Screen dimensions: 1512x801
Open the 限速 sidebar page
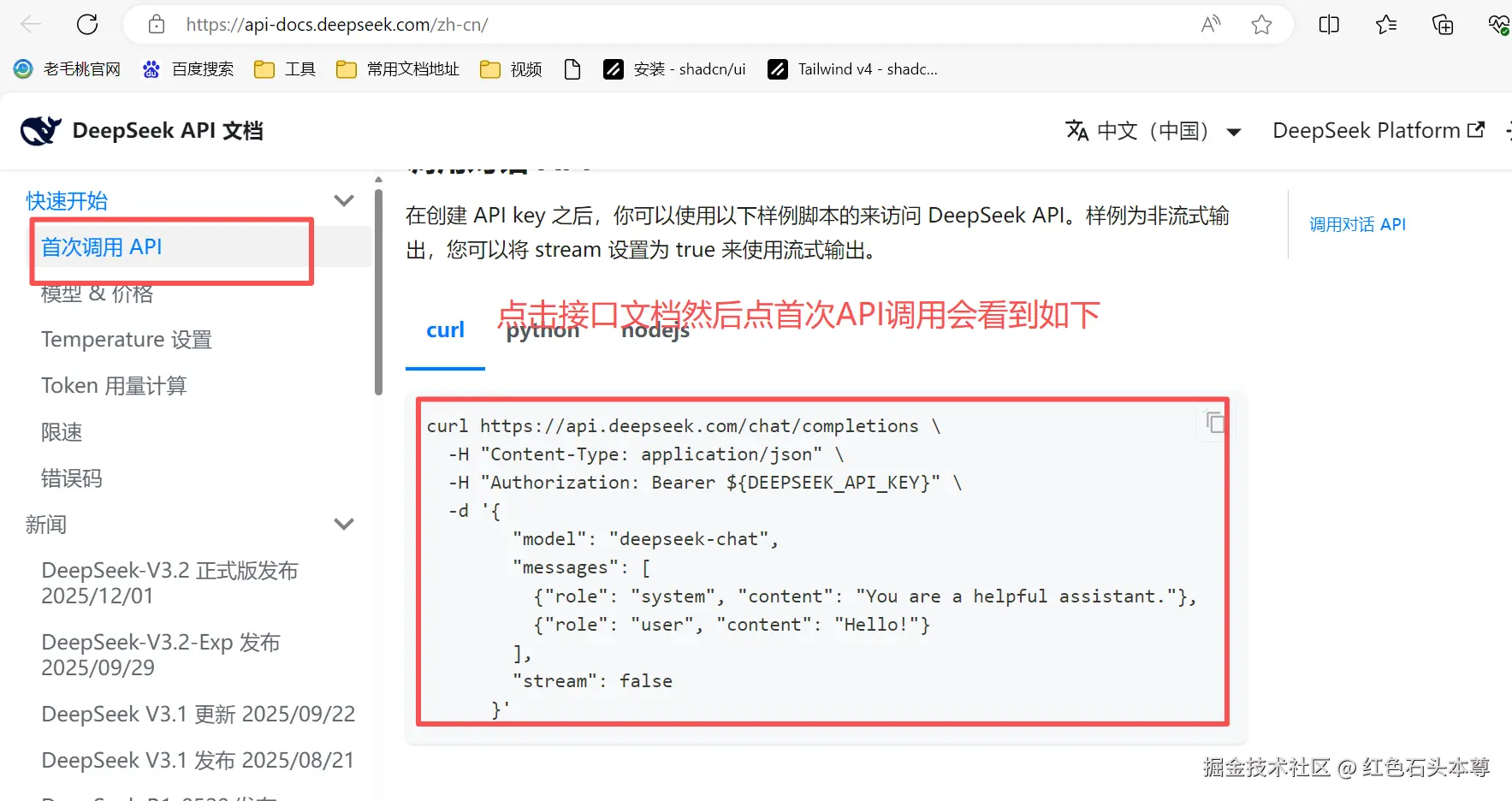pos(62,432)
